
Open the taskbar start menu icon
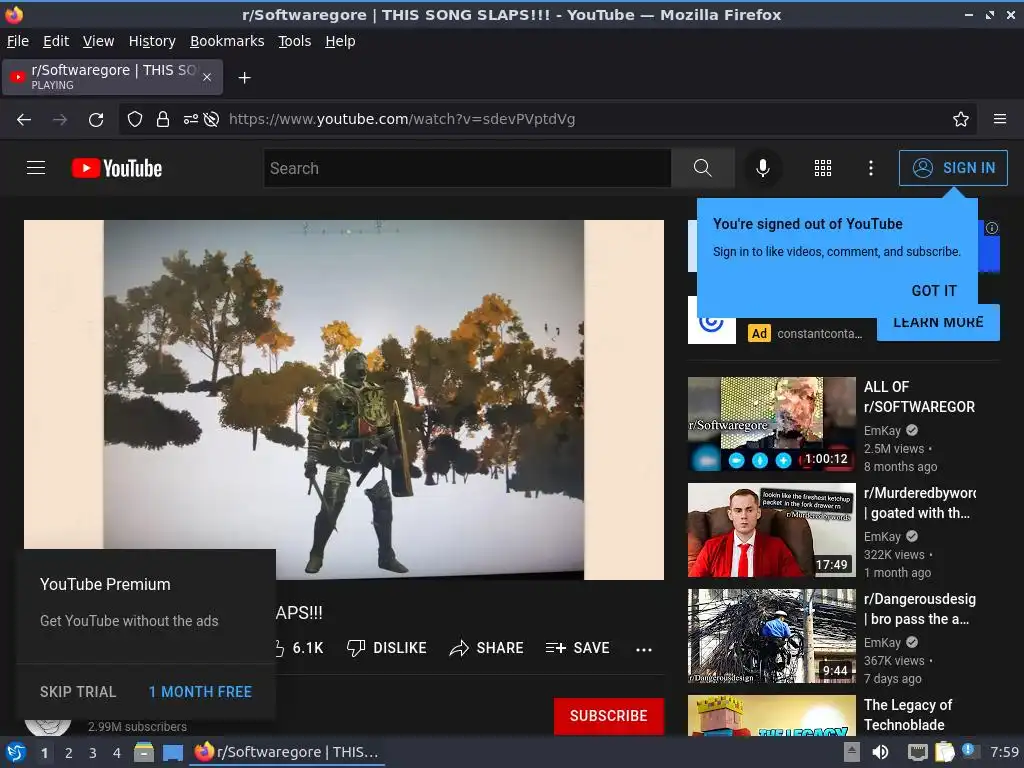[x=16, y=752]
